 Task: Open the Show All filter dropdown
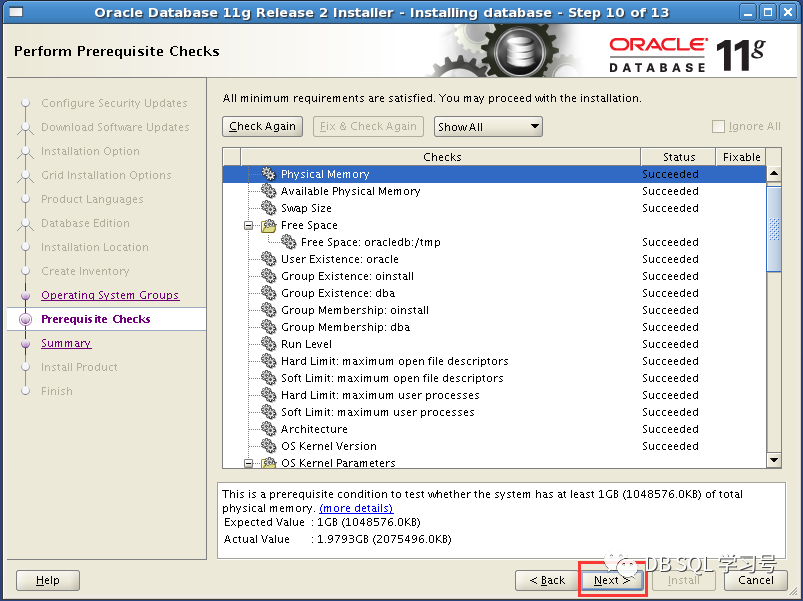[488, 126]
